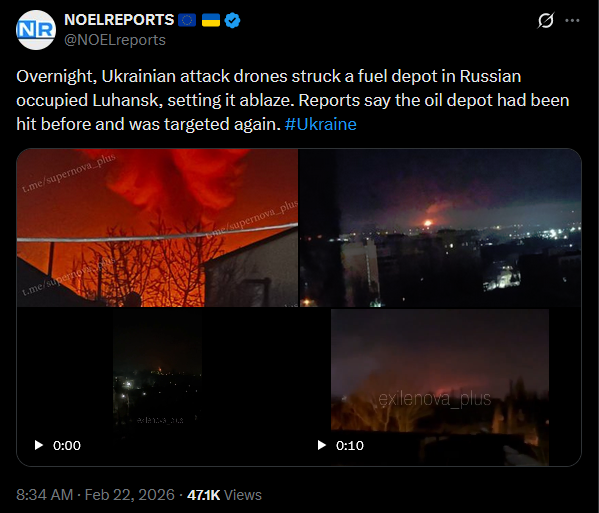Image resolution: width=599 pixels, height=513 pixels.
Task: Open the Grok slashed-circle icon
Action: [x=546, y=20]
